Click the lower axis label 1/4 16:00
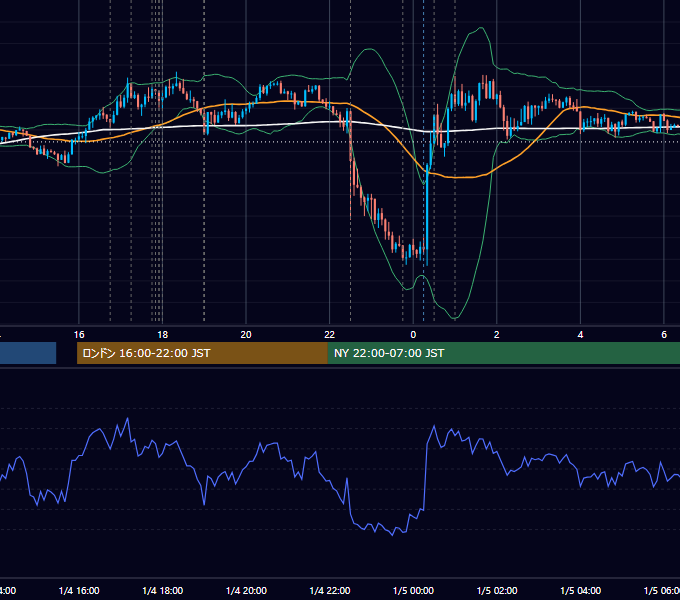Screen dimensions: 680x600 pyautogui.click(x=79, y=590)
